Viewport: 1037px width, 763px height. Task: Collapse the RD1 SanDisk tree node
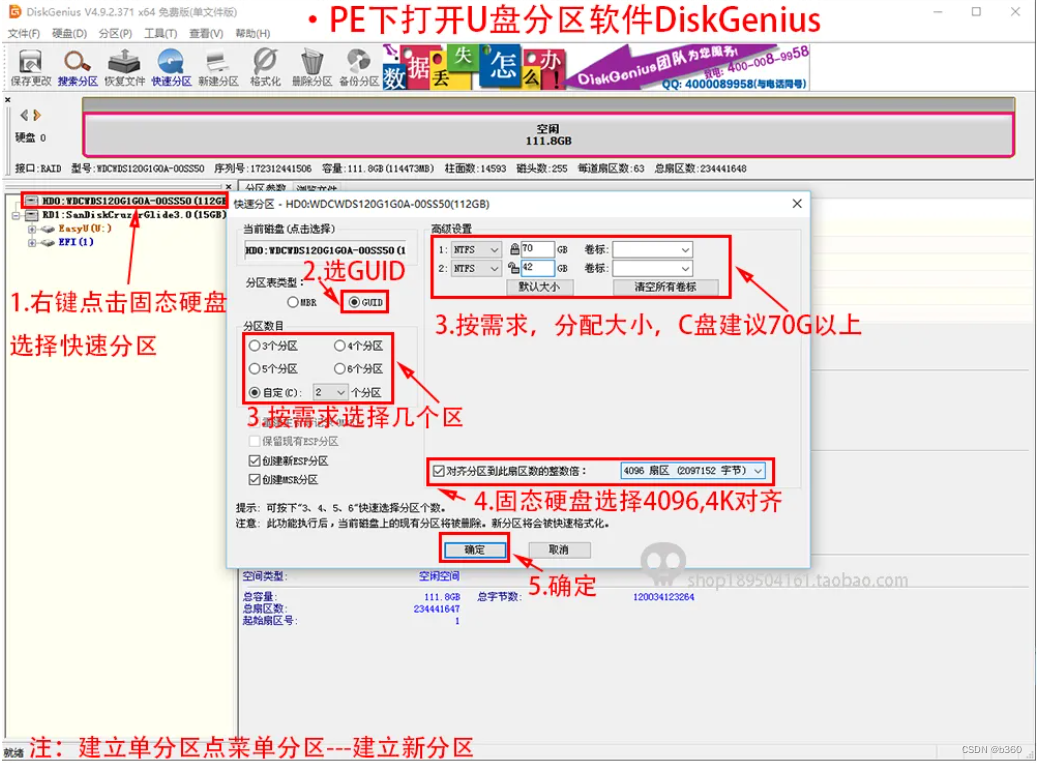(16, 216)
